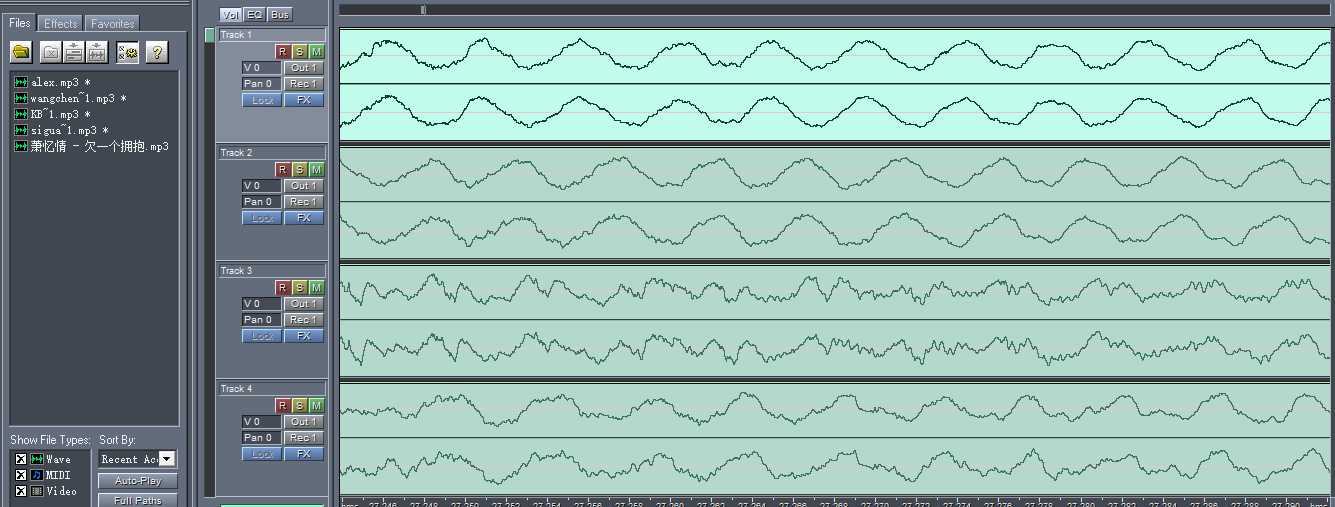Solo Track 3 with the S button
This screenshot has height=507, width=1335.
click(300, 287)
